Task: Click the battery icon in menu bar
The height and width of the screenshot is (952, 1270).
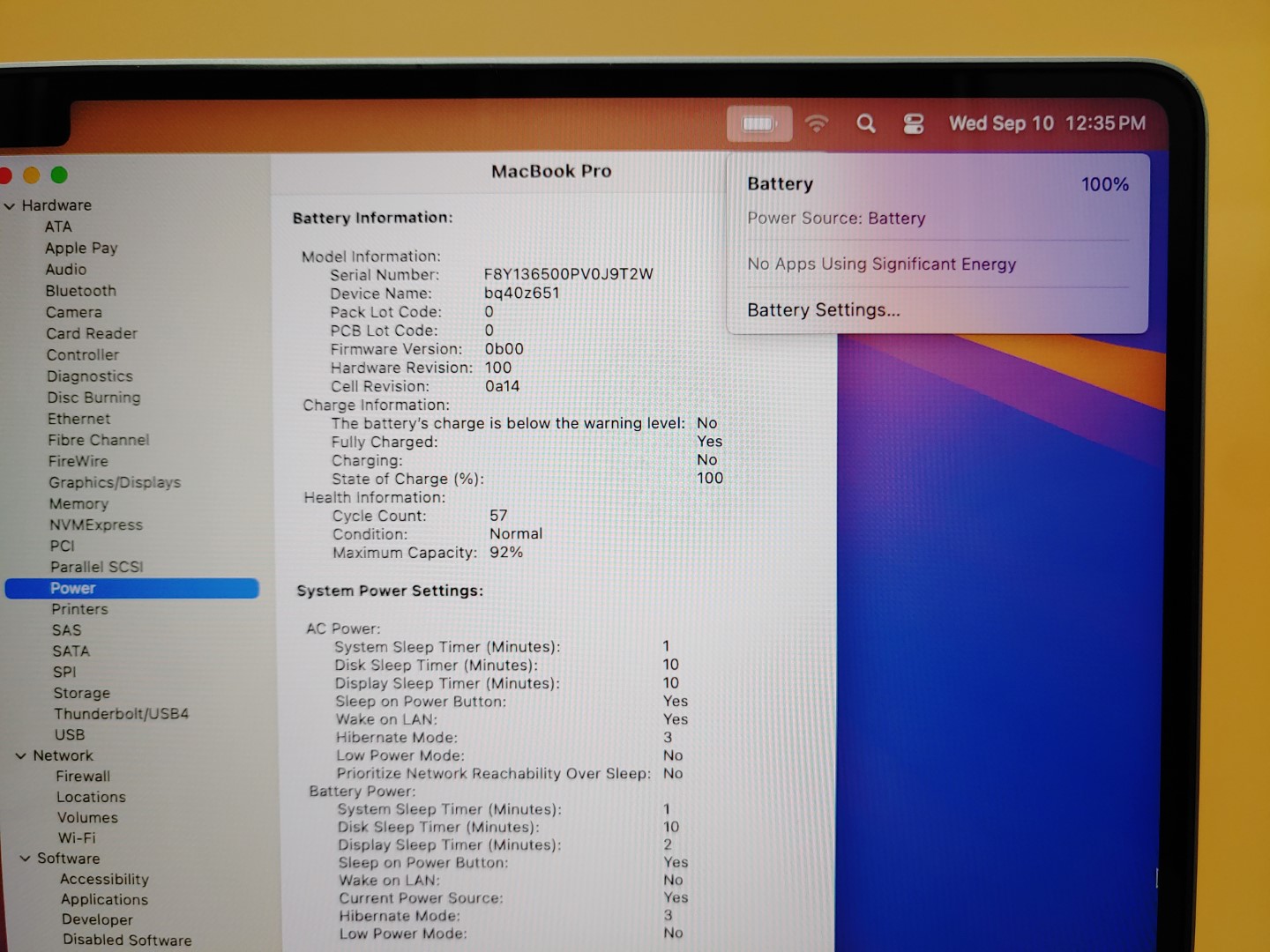Action: 758,124
